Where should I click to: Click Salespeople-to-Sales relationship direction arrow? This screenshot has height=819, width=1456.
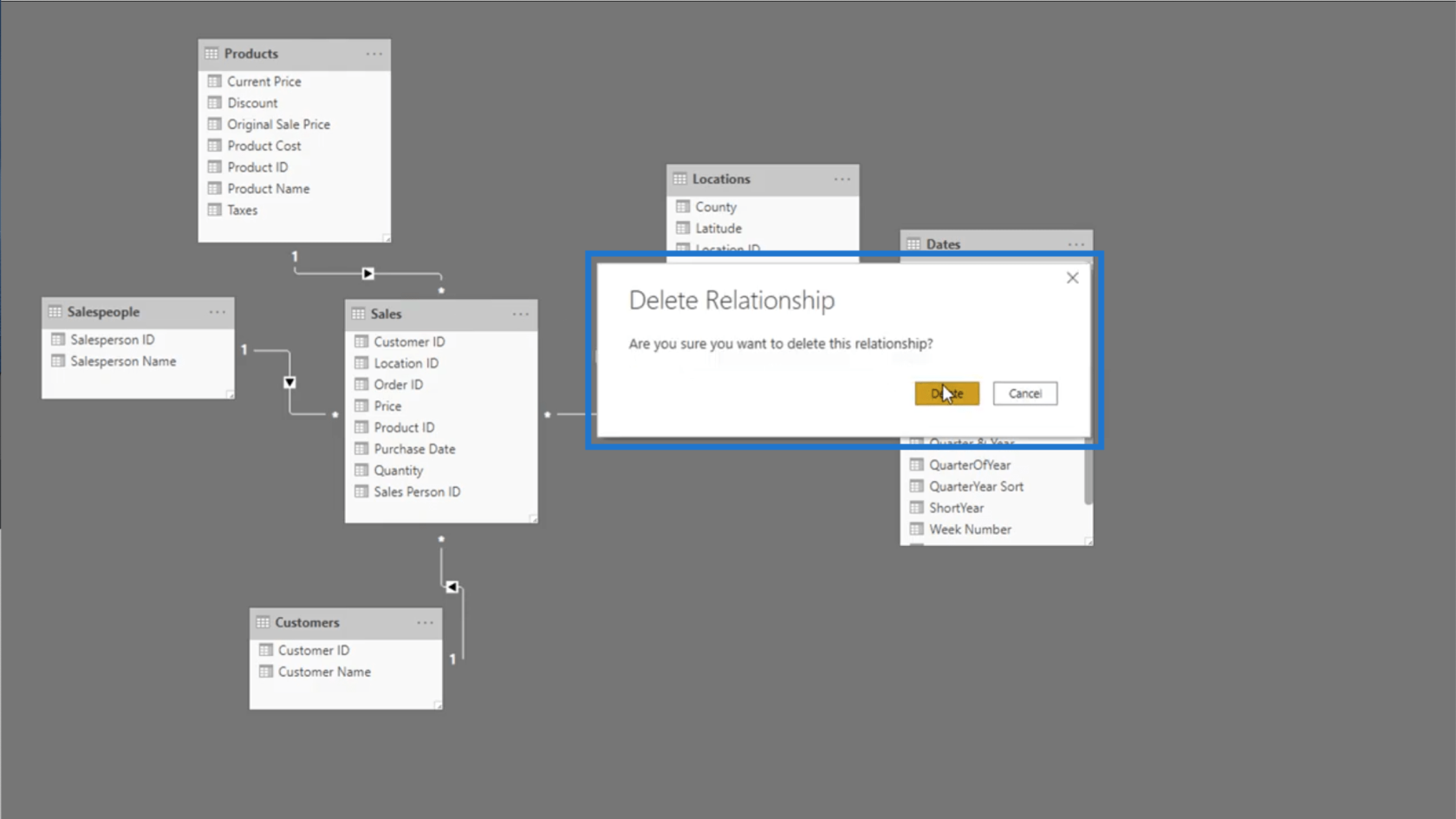[289, 382]
